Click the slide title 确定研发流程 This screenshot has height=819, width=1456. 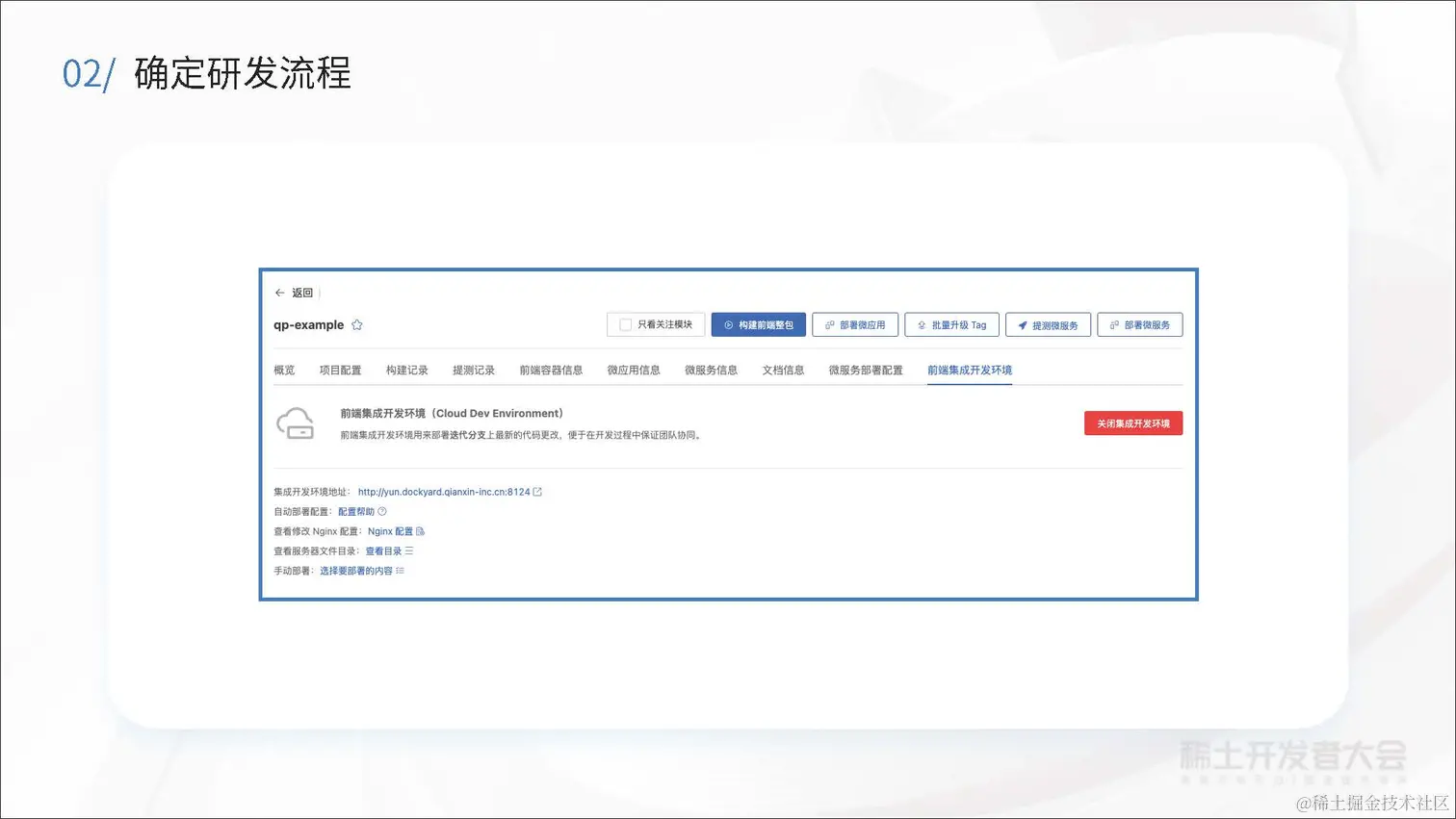pyautogui.click(x=243, y=73)
